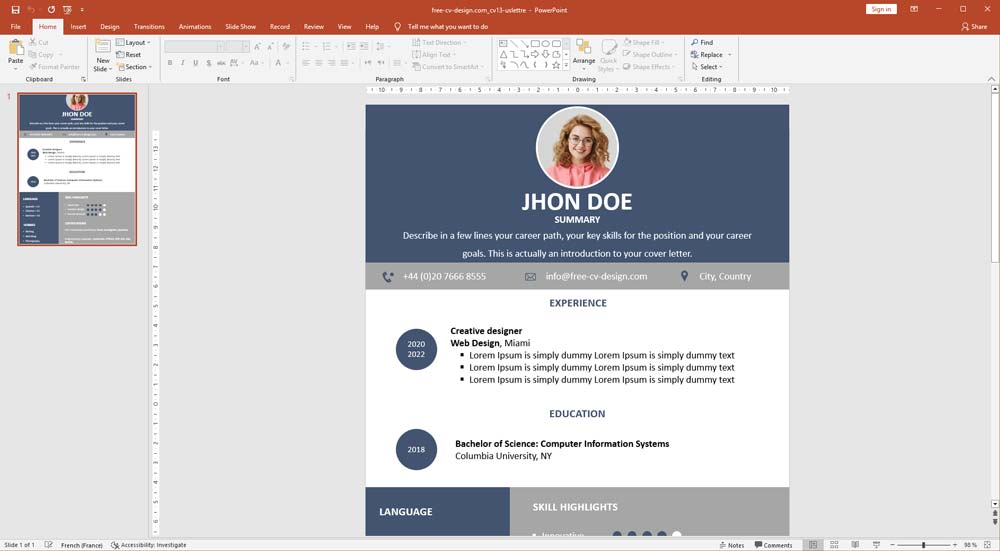The image size is (1000, 551).
Task: Switch to the Insert tab
Action: 78,27
